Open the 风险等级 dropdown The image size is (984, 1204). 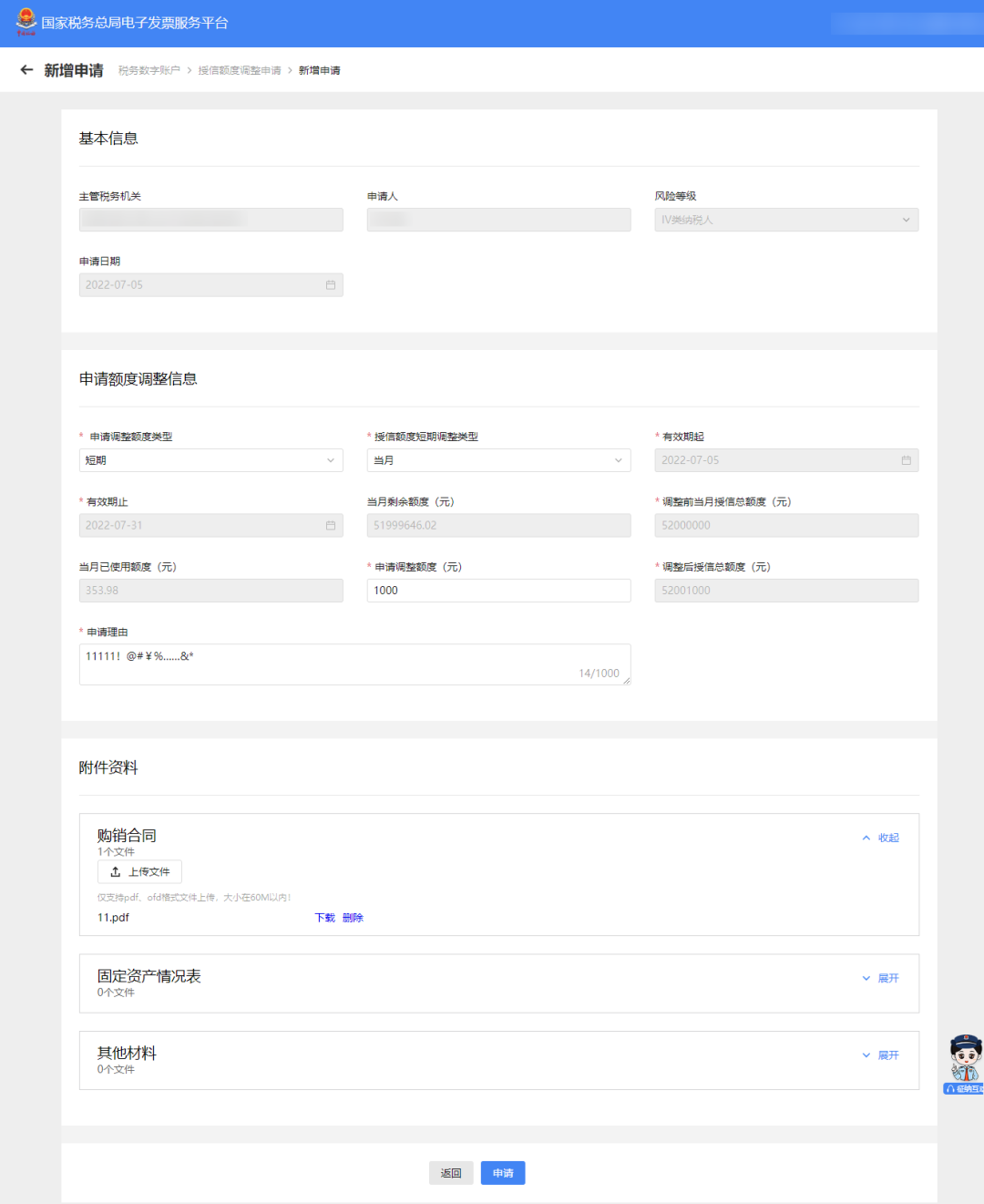tap(785, 220)
